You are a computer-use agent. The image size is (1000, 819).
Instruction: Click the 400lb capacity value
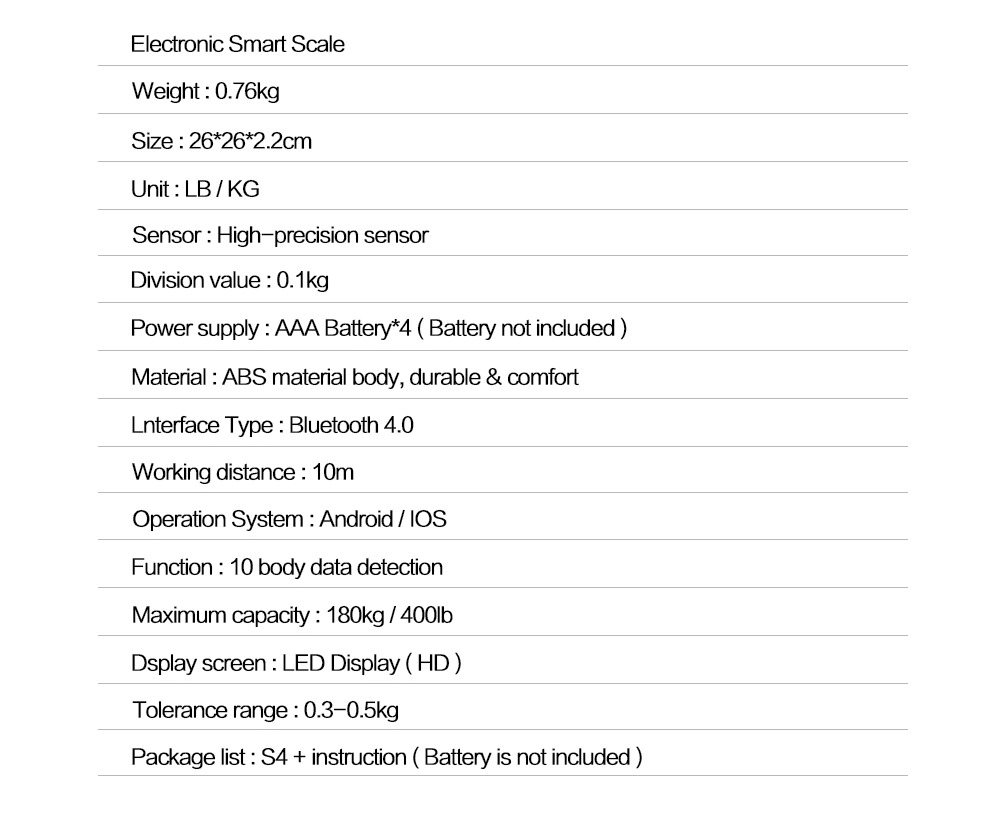[x=426, y=615]
